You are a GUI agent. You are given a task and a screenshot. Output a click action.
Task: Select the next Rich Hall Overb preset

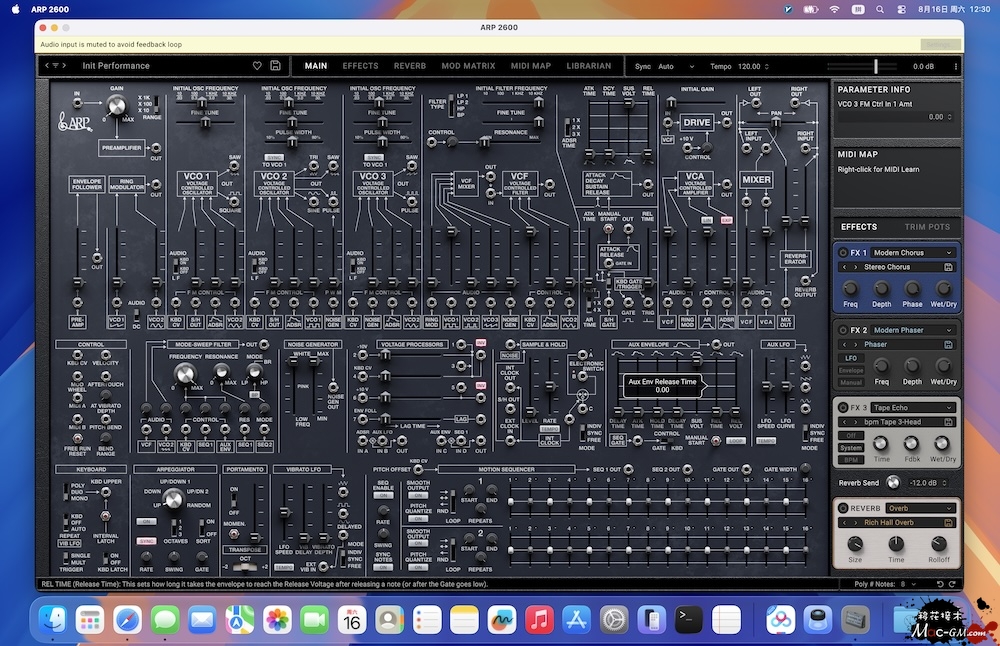pos(855,523)
